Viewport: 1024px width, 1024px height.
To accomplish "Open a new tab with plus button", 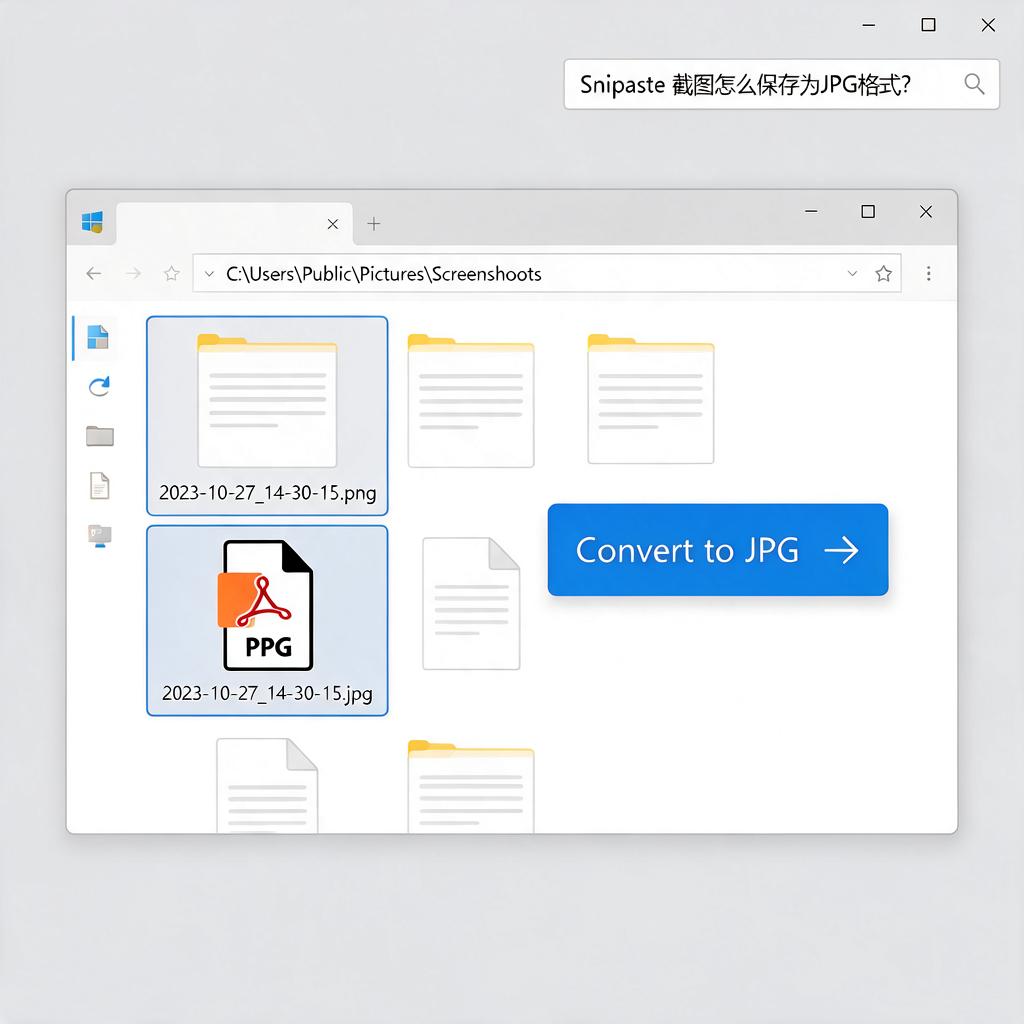I will coord(374,224).
